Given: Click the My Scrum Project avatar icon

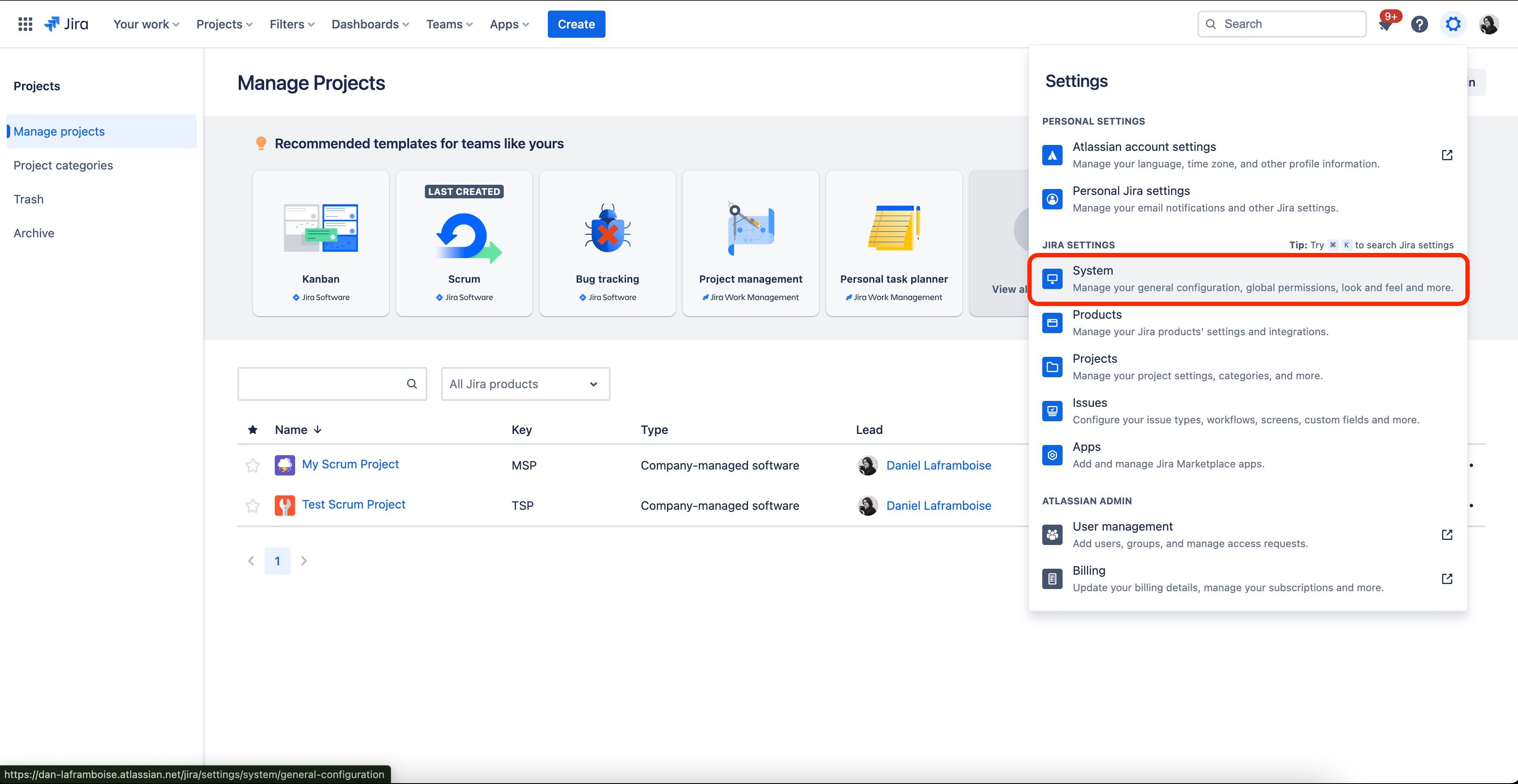Looking at the screenshot, I should pyautogui.click(x=285, y=465).
